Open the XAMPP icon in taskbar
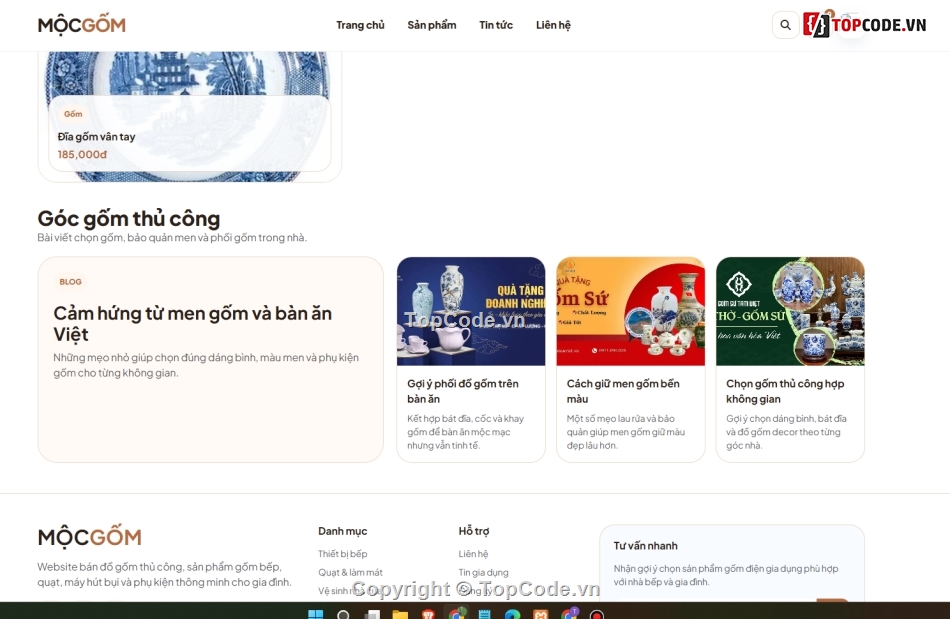Screen dimensions: 950x619 [x=540, y=614]
